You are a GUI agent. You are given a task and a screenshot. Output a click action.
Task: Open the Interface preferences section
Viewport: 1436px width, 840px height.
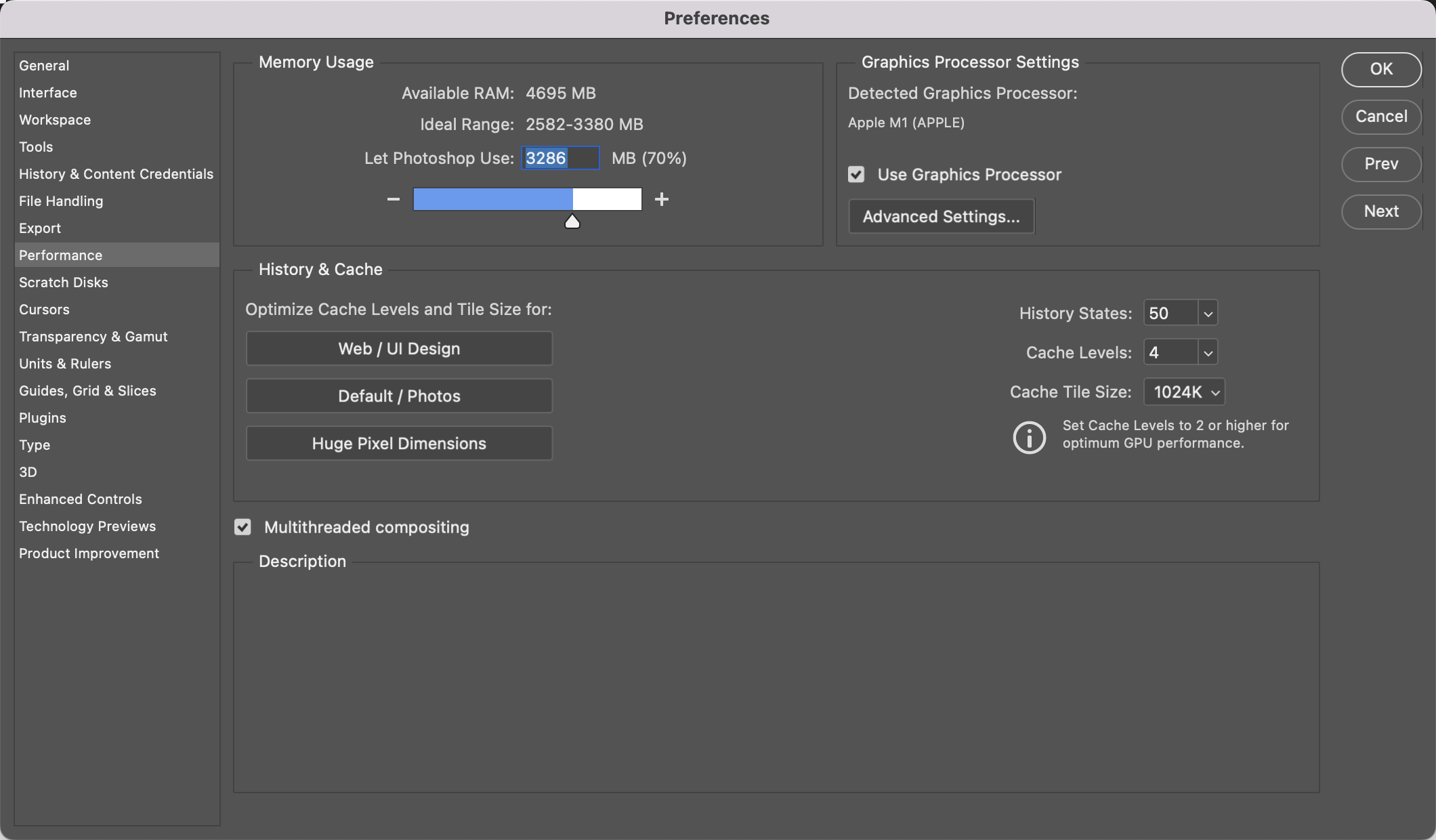point(48,93)
